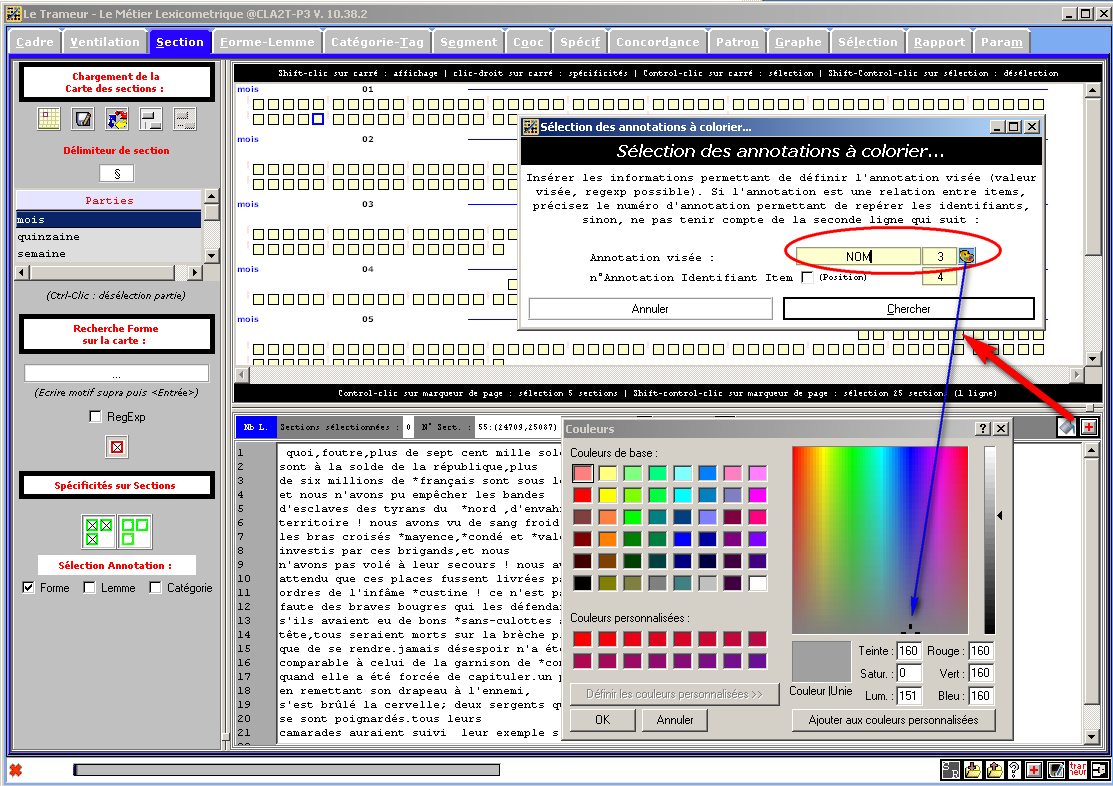Viewport: 1113px width, 786px height.
Task: Click the three crossed green squares icon
Action: click(99, 532)
